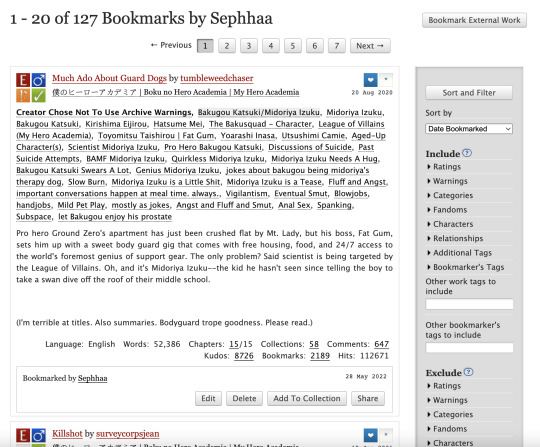Click the Vigilantism tag
540x447 pixels.
point(246,194)
